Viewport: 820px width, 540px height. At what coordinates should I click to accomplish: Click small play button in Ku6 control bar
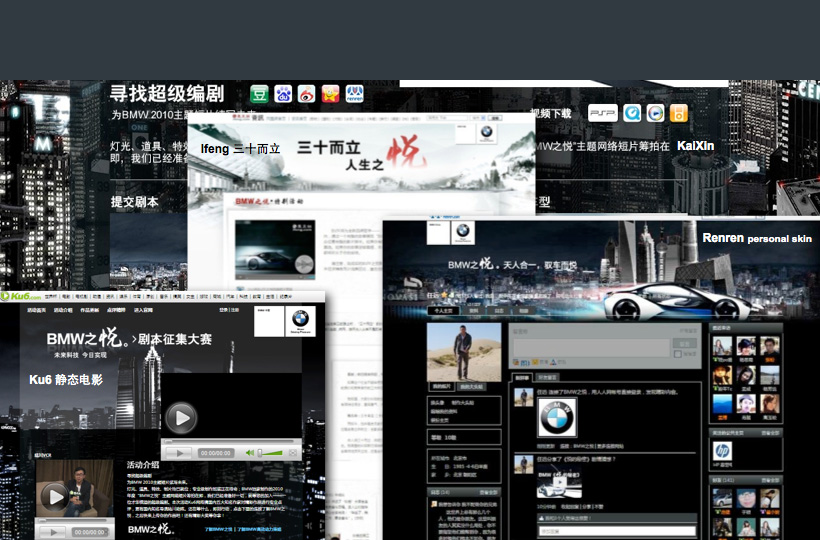point(179,453)
